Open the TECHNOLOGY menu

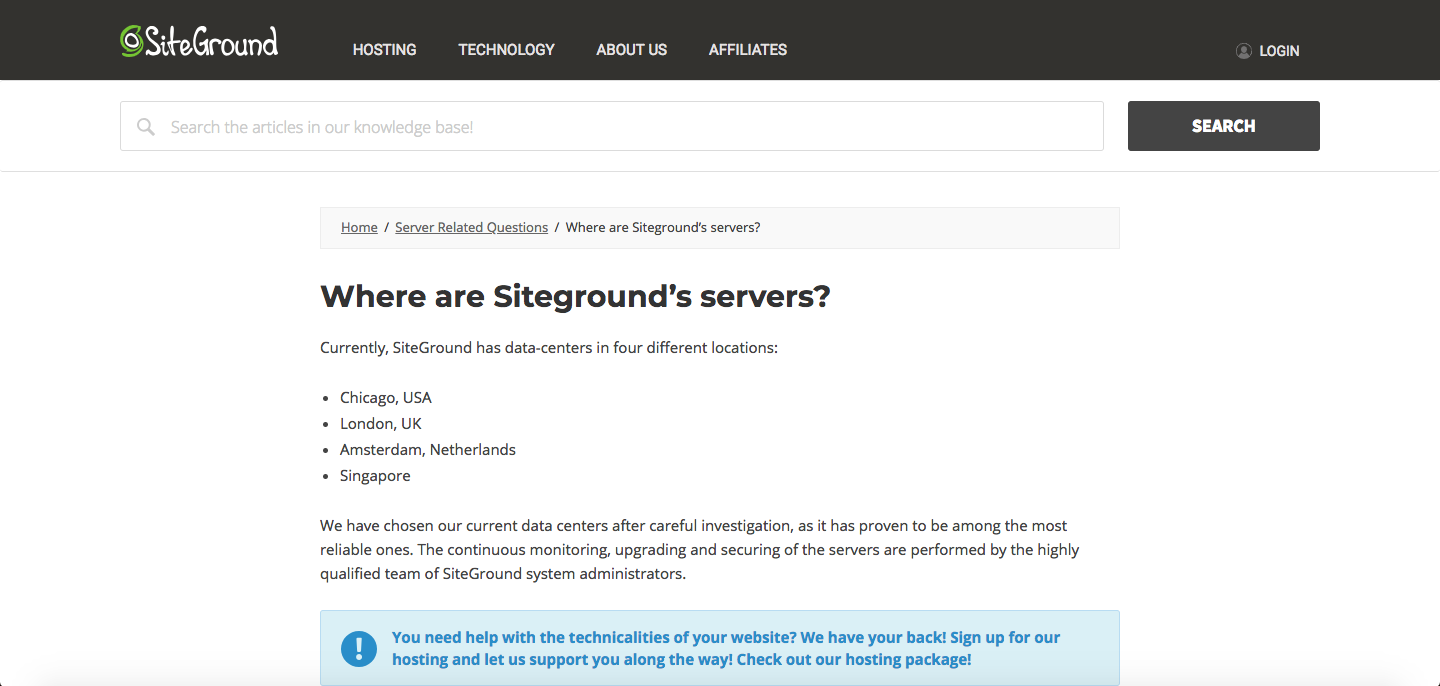click(x=506, y=49)
